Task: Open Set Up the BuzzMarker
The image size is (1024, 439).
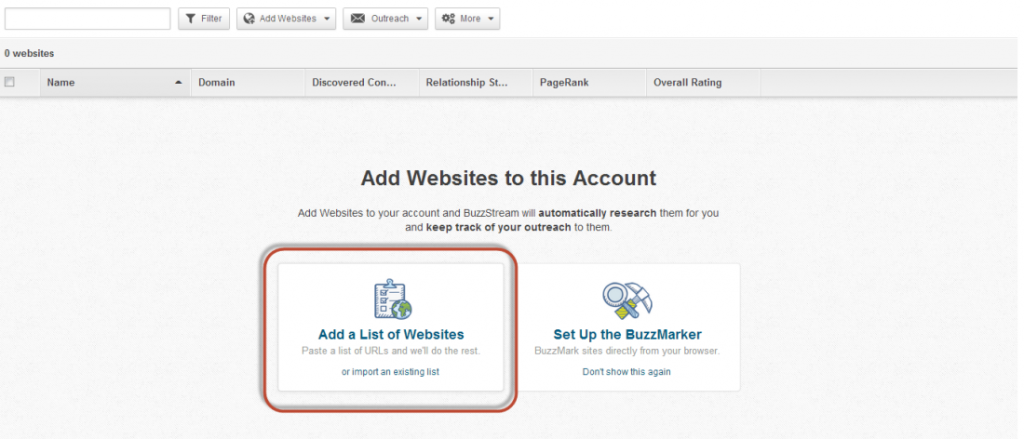Action: click(x=628, y=334)
